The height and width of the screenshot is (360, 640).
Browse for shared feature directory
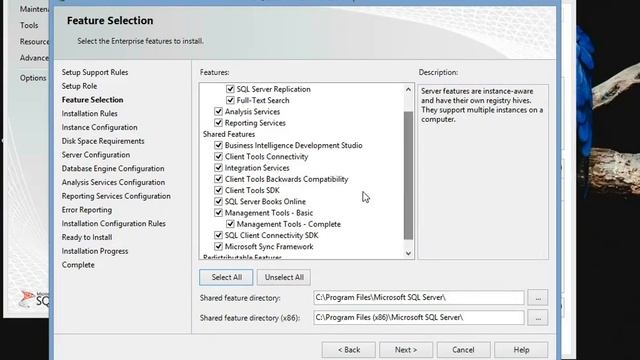click(538, 298)
